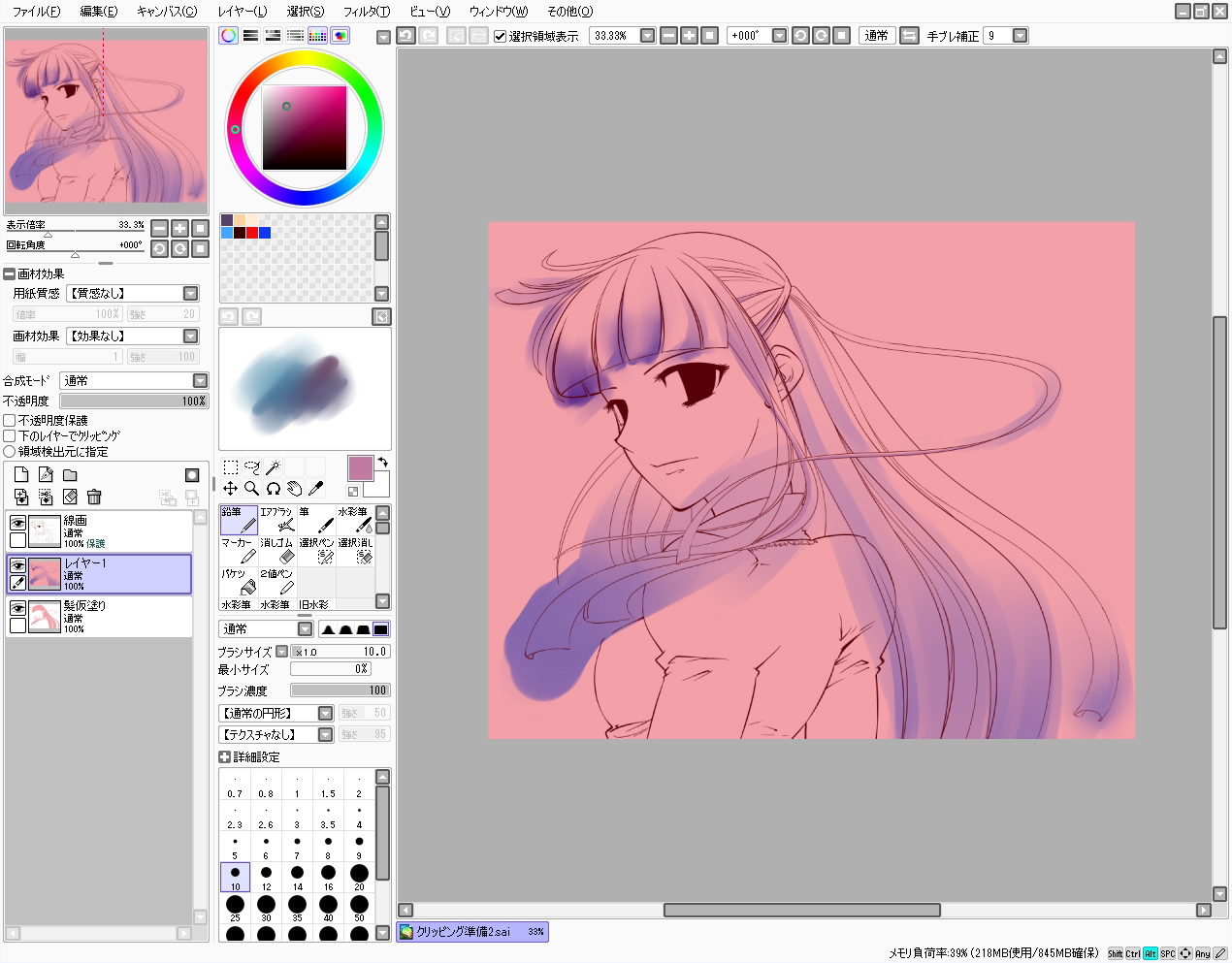
Task: Activate the move layer tool
Action: (231, 489)
